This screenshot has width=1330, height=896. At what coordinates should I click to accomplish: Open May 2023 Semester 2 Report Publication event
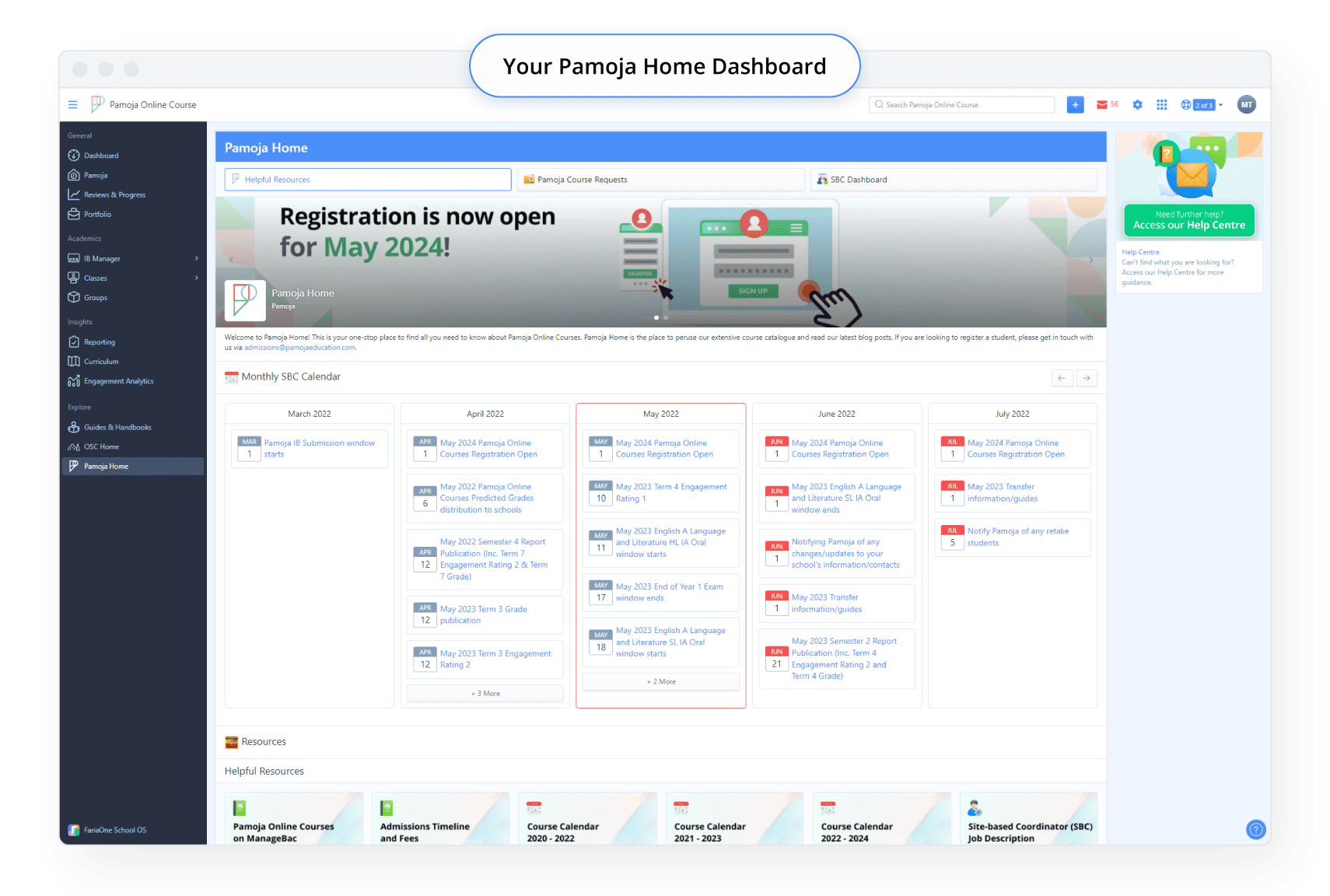click(837, 659)
